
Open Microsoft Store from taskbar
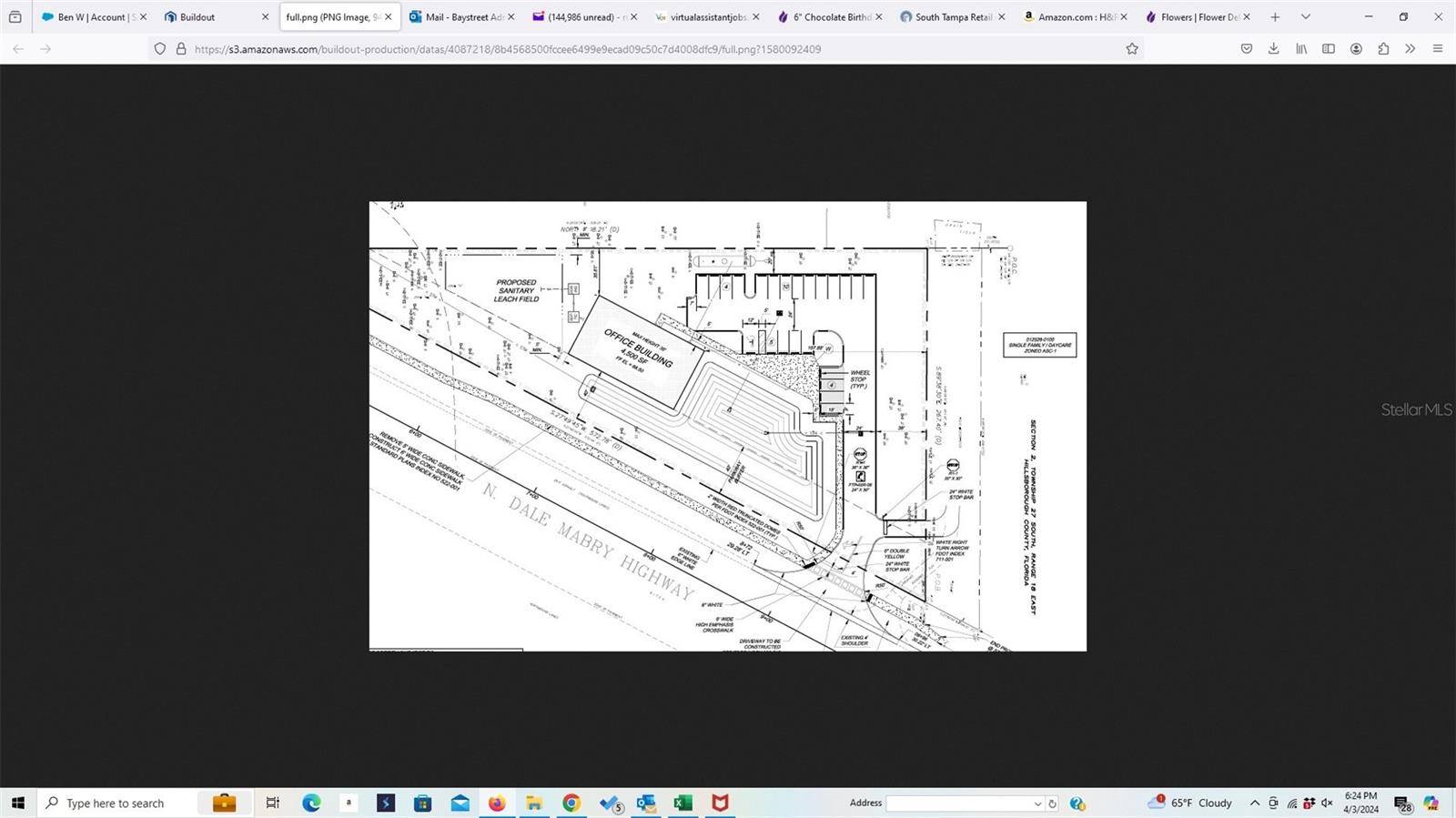[x=422, y=803]
